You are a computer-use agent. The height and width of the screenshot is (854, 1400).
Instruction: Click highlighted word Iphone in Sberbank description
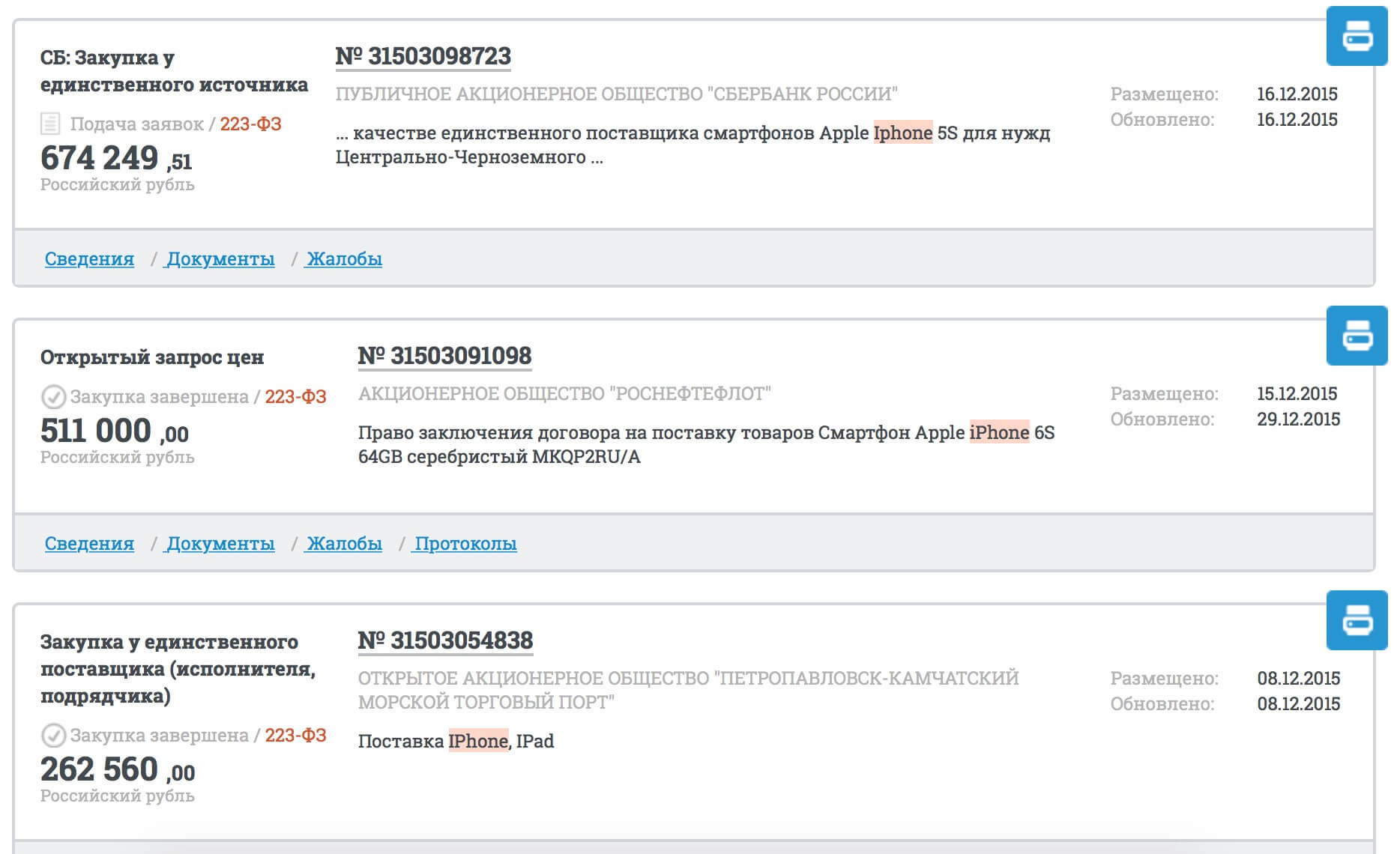coord(903,133)
